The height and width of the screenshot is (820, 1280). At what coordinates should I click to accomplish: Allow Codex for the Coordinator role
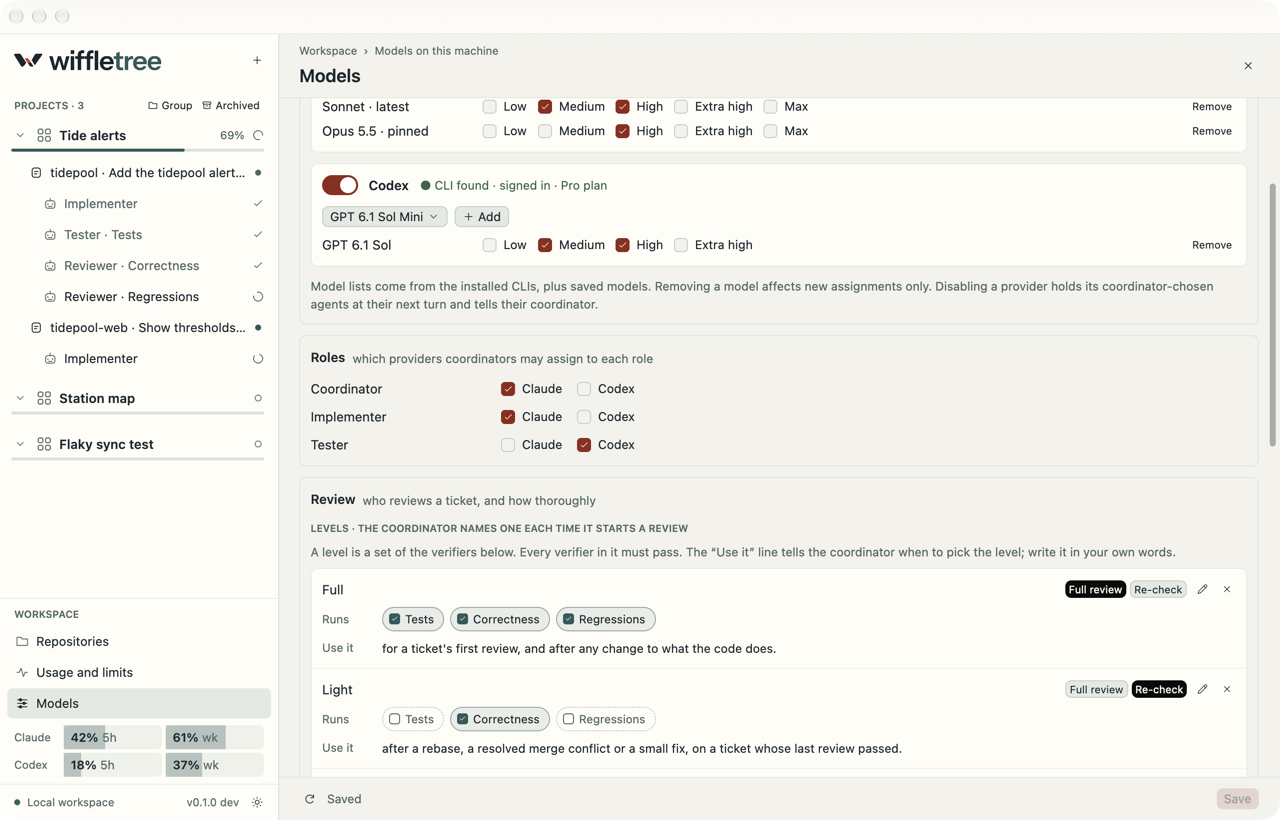[584, 389]
